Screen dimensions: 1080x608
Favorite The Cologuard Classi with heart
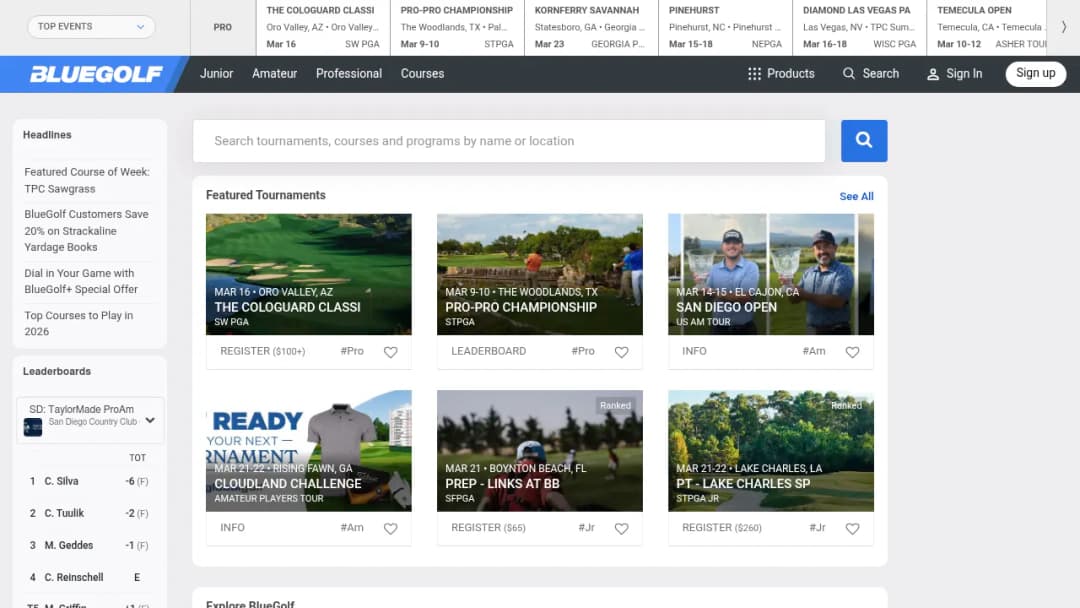click(391, 352)
